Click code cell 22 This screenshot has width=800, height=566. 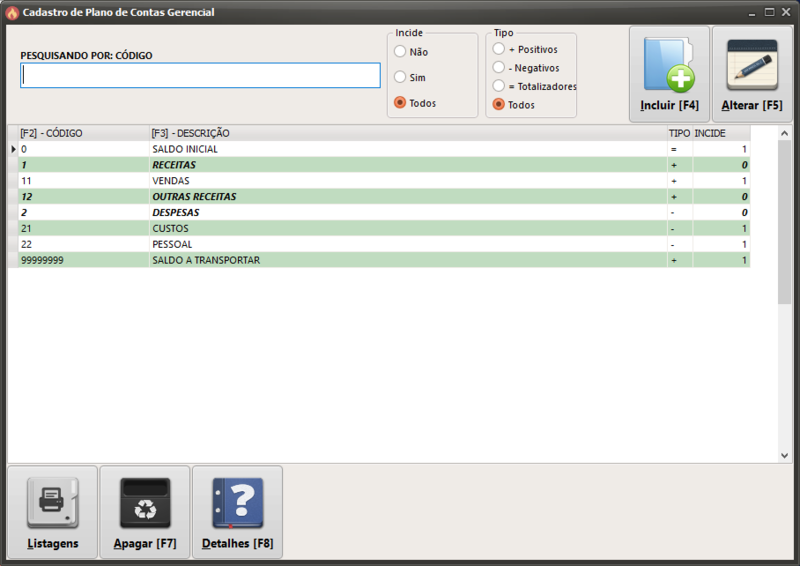click(x=84, y=244)
